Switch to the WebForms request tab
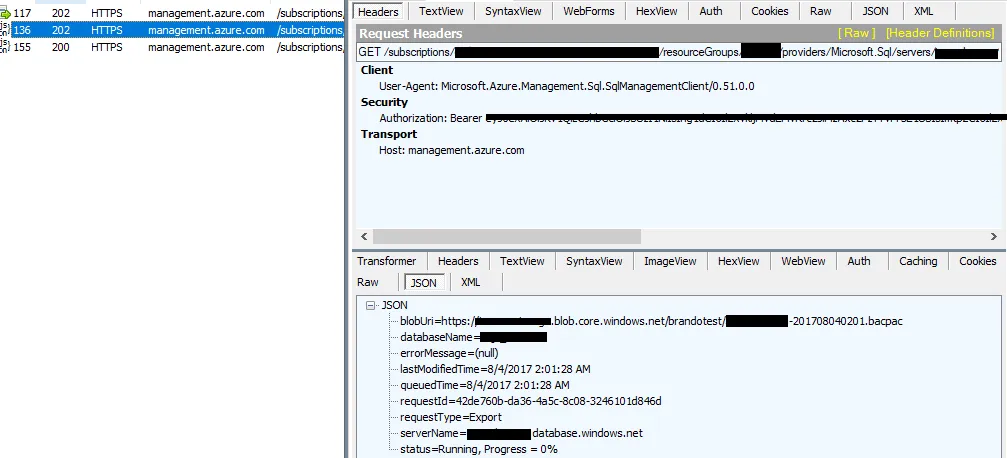Image resolution: width=1007 pixels, height=458 pixels. tap(588, 11)
